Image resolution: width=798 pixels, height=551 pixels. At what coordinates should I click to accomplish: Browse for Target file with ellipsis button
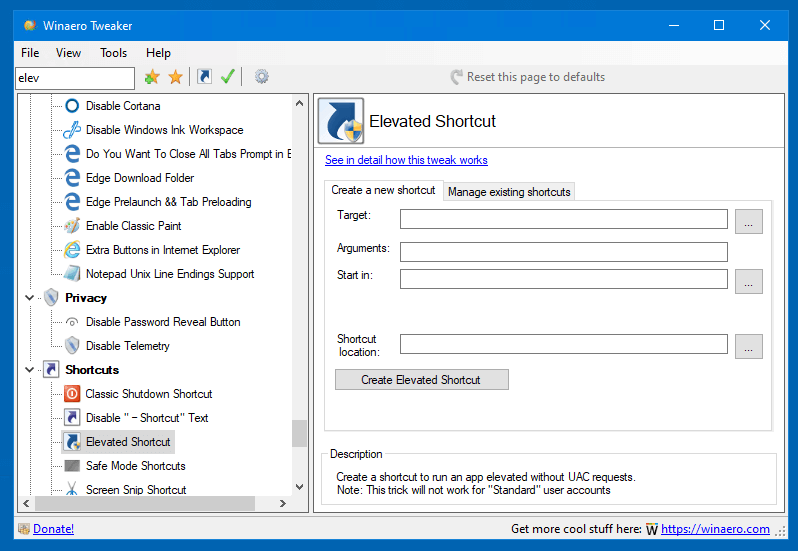(749, 221)
